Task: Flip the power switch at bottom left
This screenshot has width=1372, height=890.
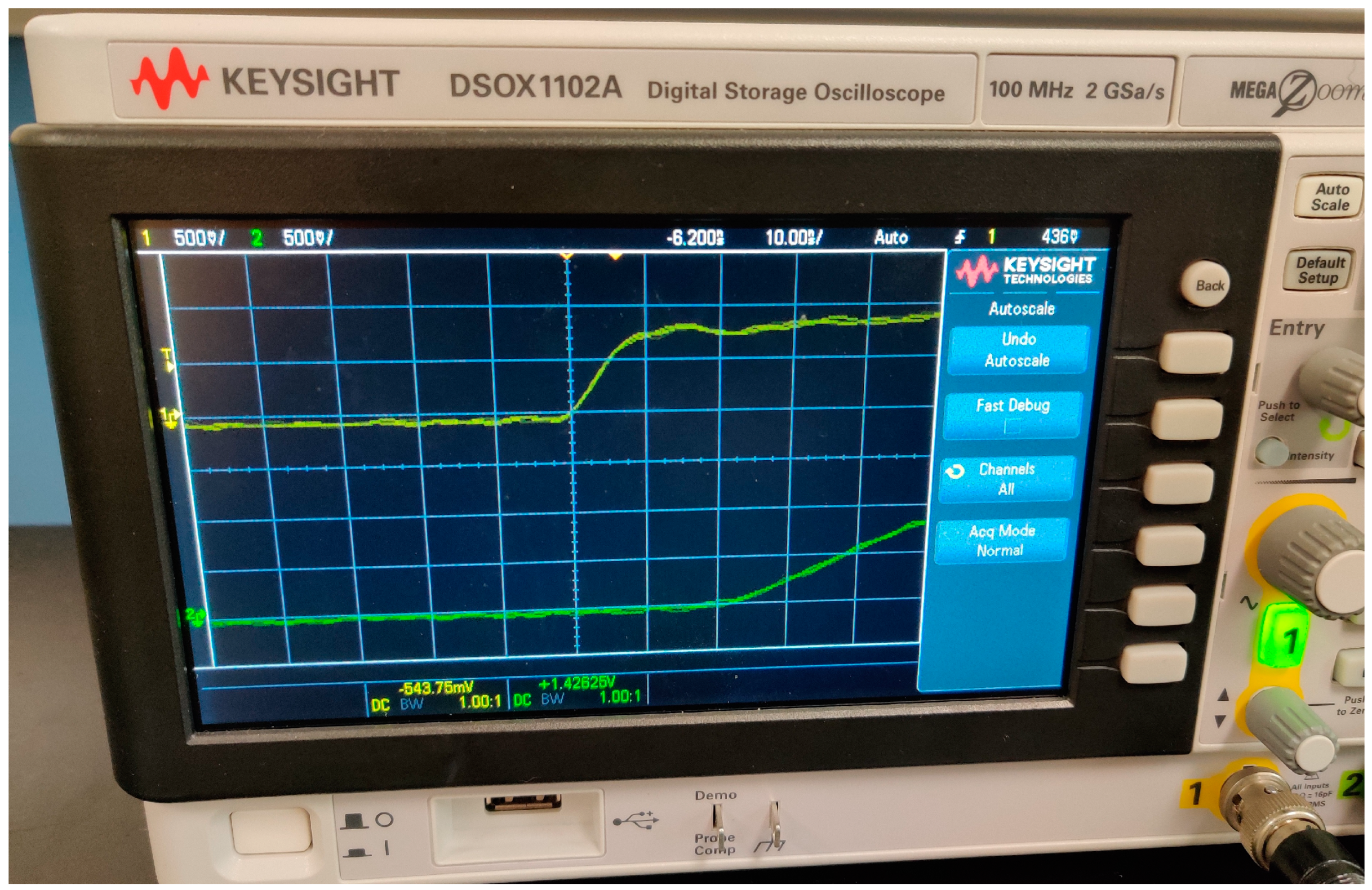Action: [x=270, y=831]
